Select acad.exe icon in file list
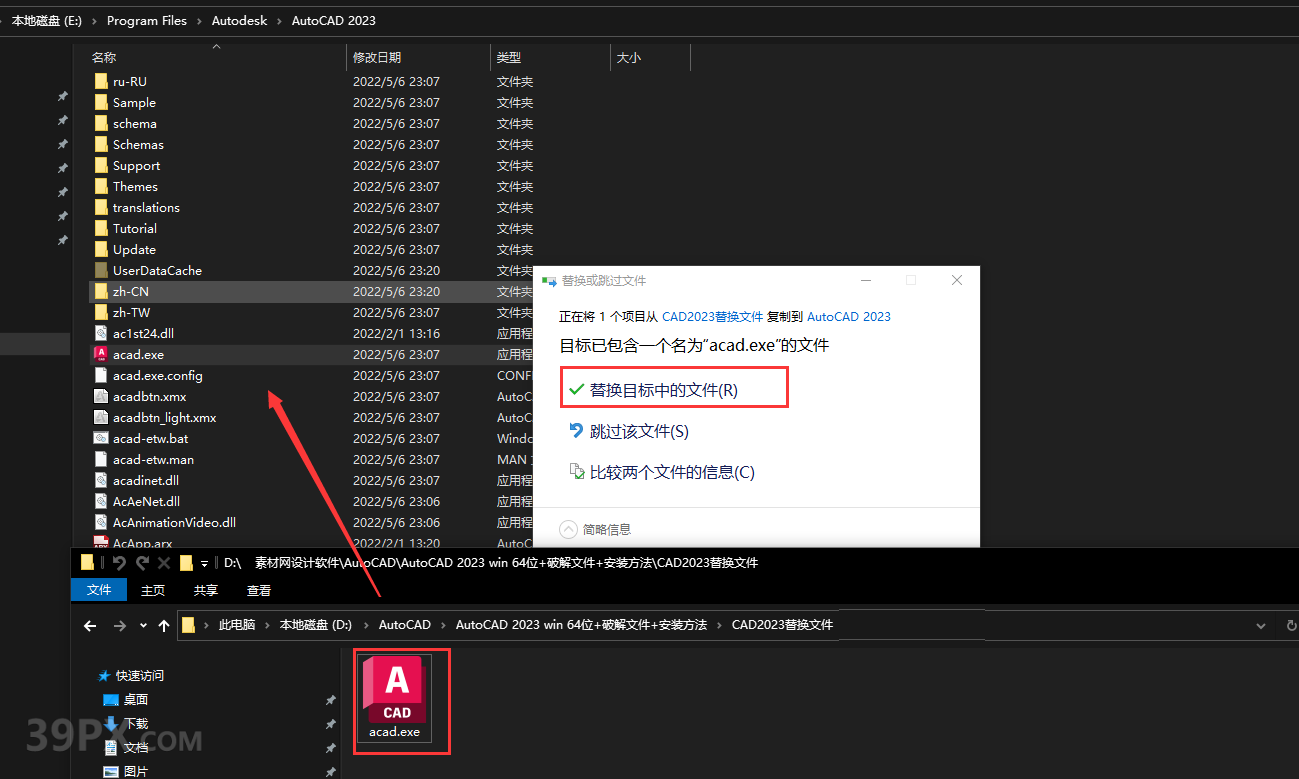This screenshot has height=779, width=1299. click(x=100, y=354)
